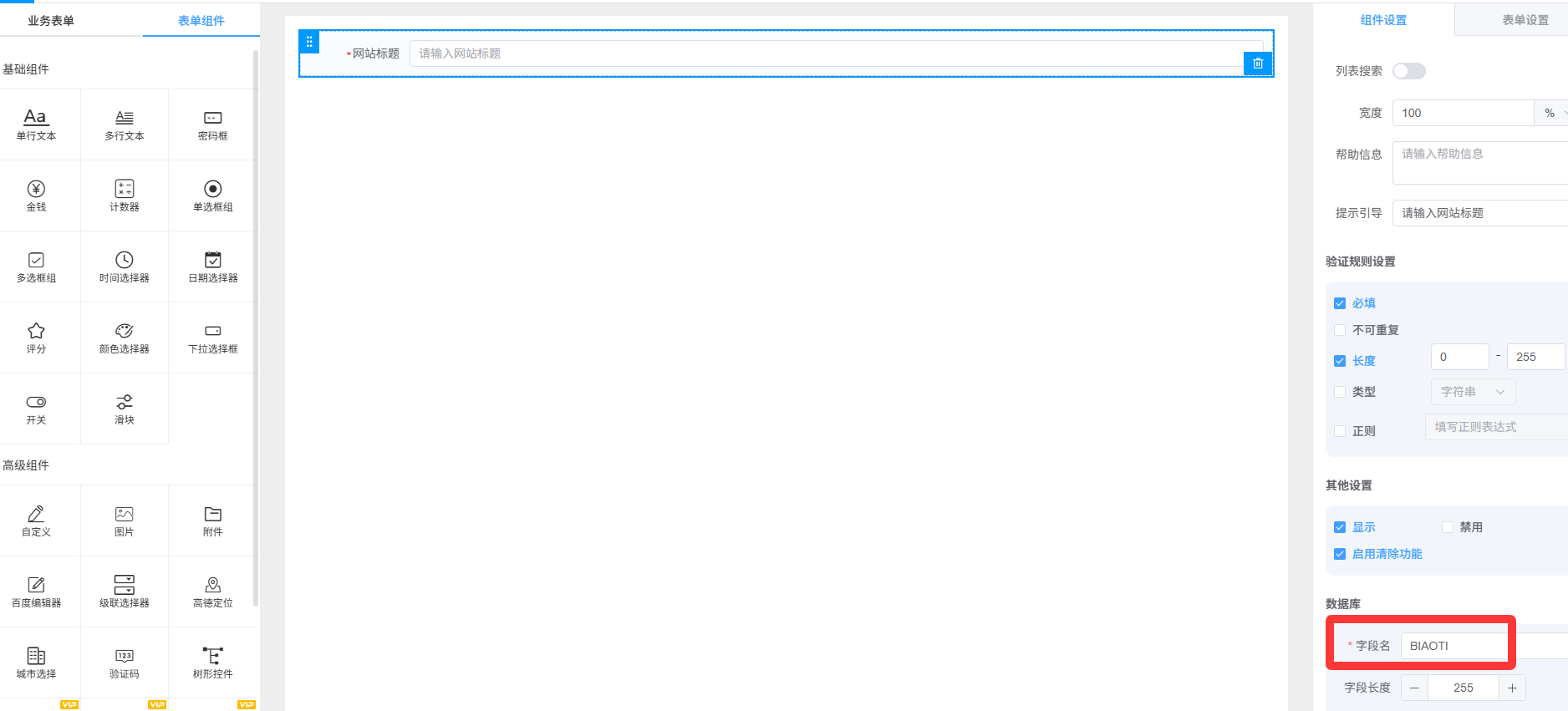This screenshot has width=1568, height=711.
Task: Choose the 评分 star rating component
Action: tap(36, 337)
